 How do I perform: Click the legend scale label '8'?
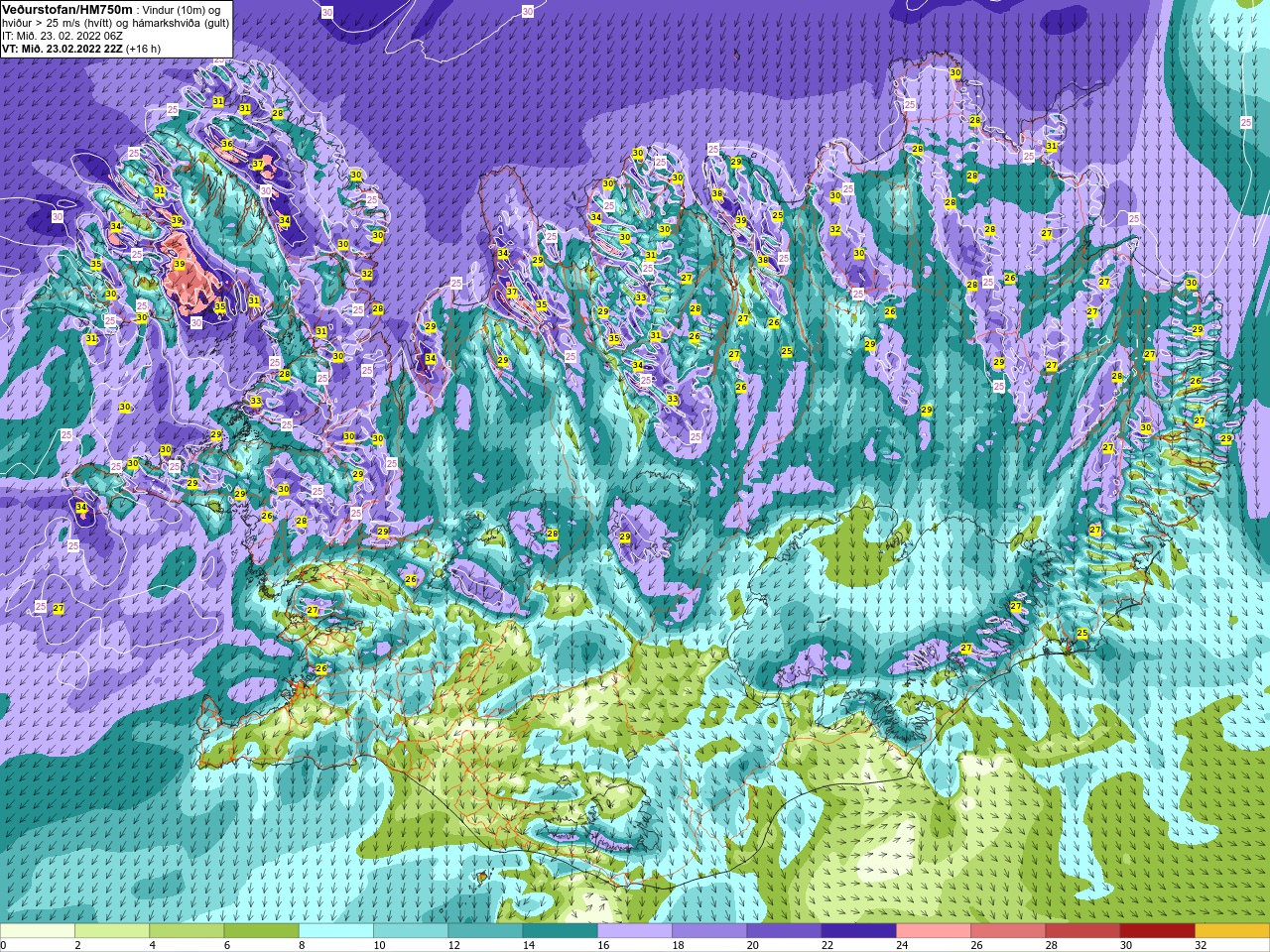click(302, 945)
